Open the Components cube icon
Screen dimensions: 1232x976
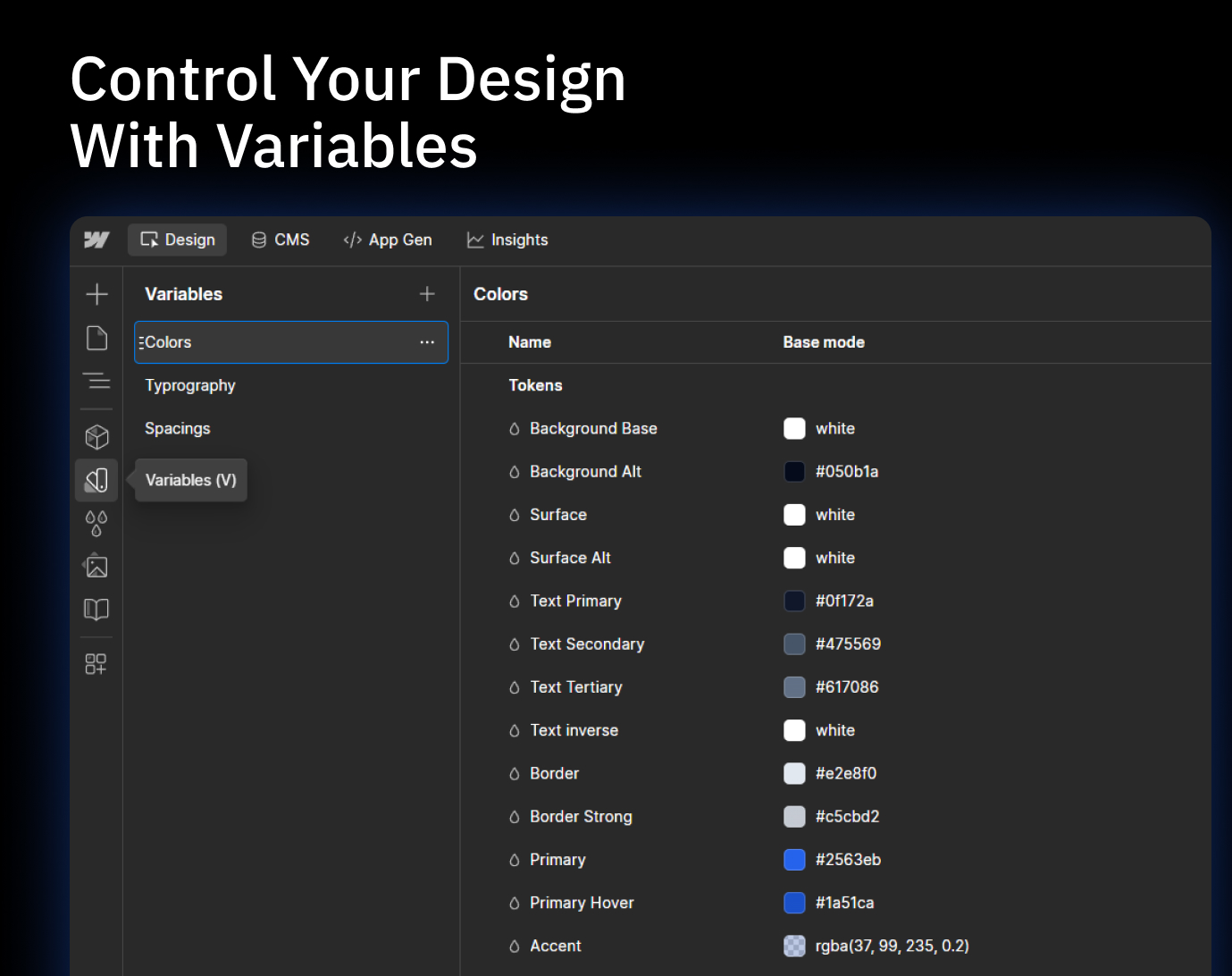click(96, 437)
